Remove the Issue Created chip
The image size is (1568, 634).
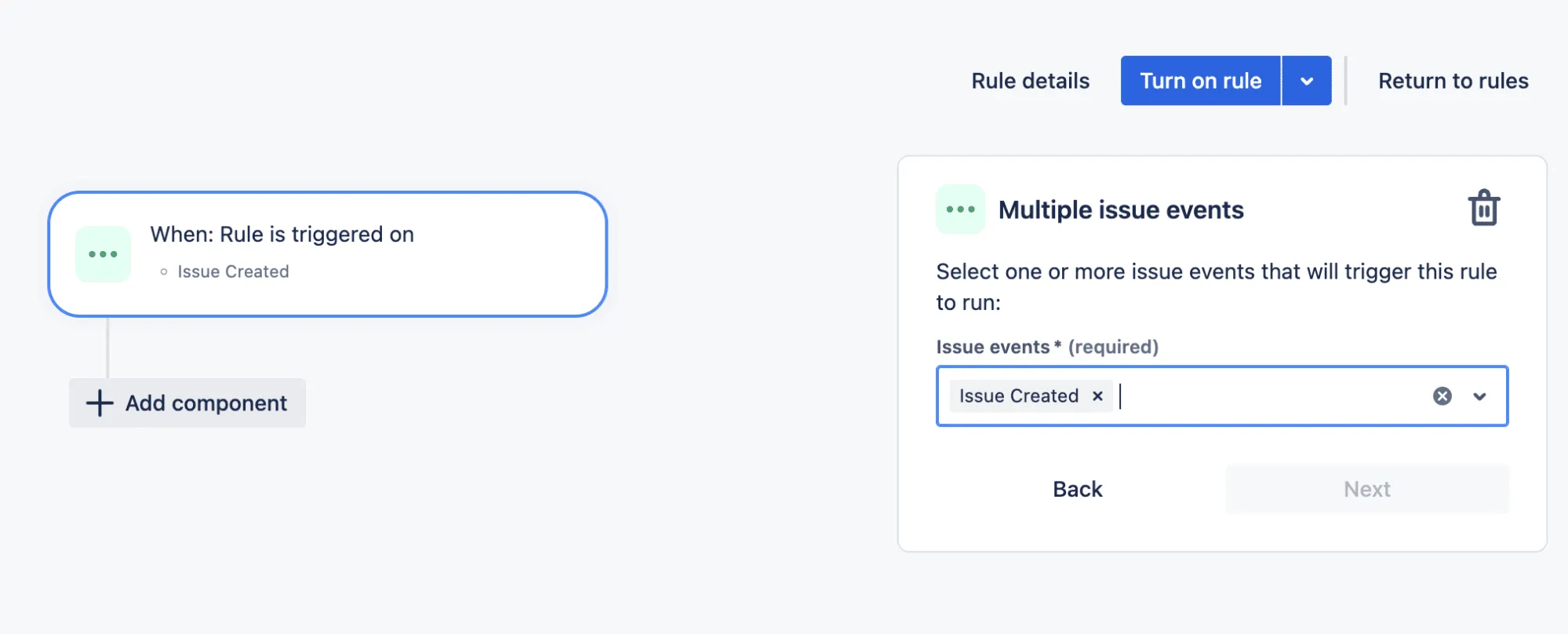(1097, 396)
